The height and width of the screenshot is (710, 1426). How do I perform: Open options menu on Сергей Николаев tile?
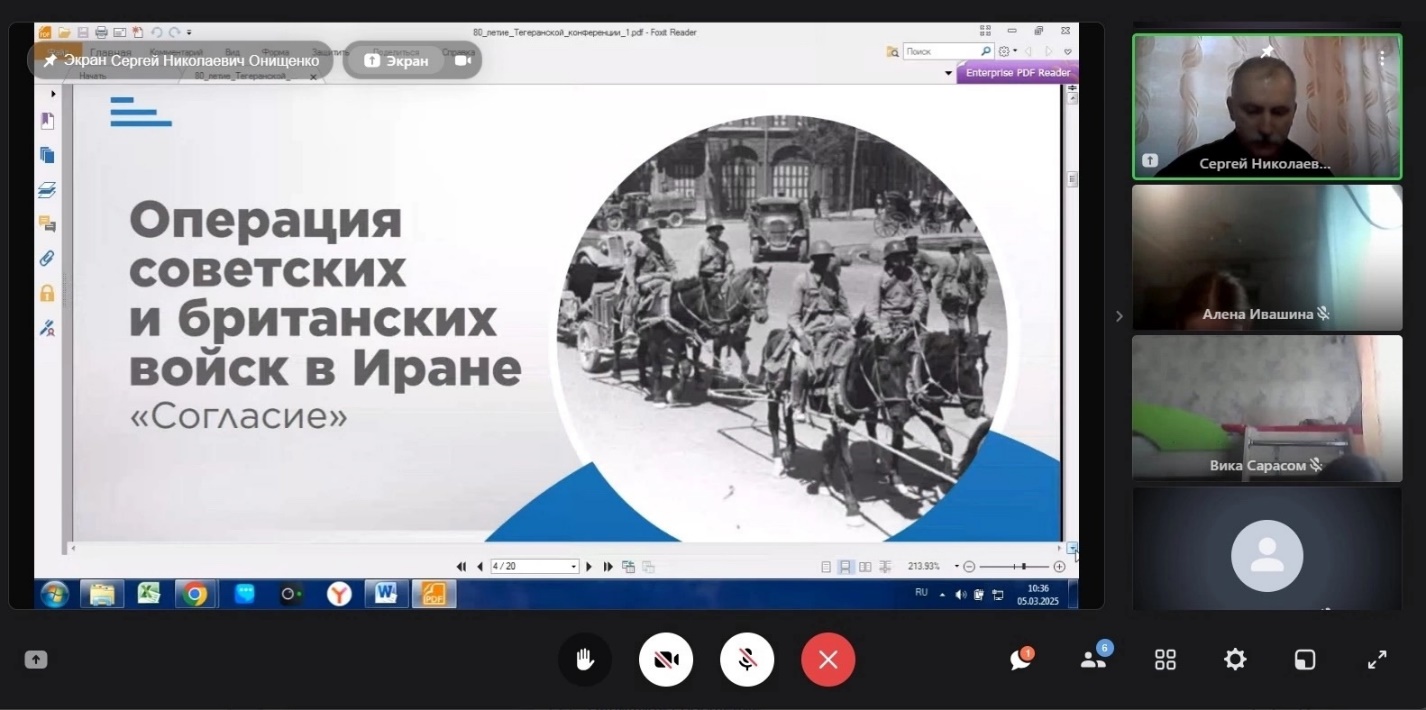1382,59
